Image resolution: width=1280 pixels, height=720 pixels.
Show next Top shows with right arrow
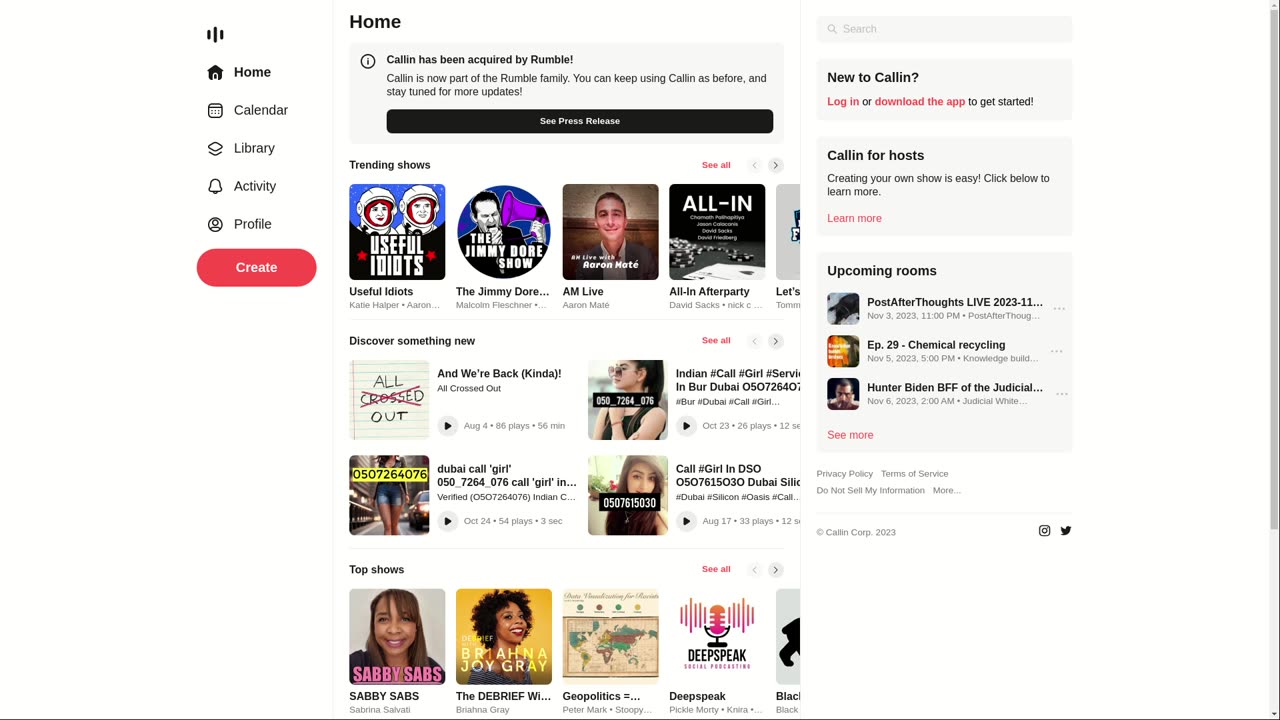[776, 570]
